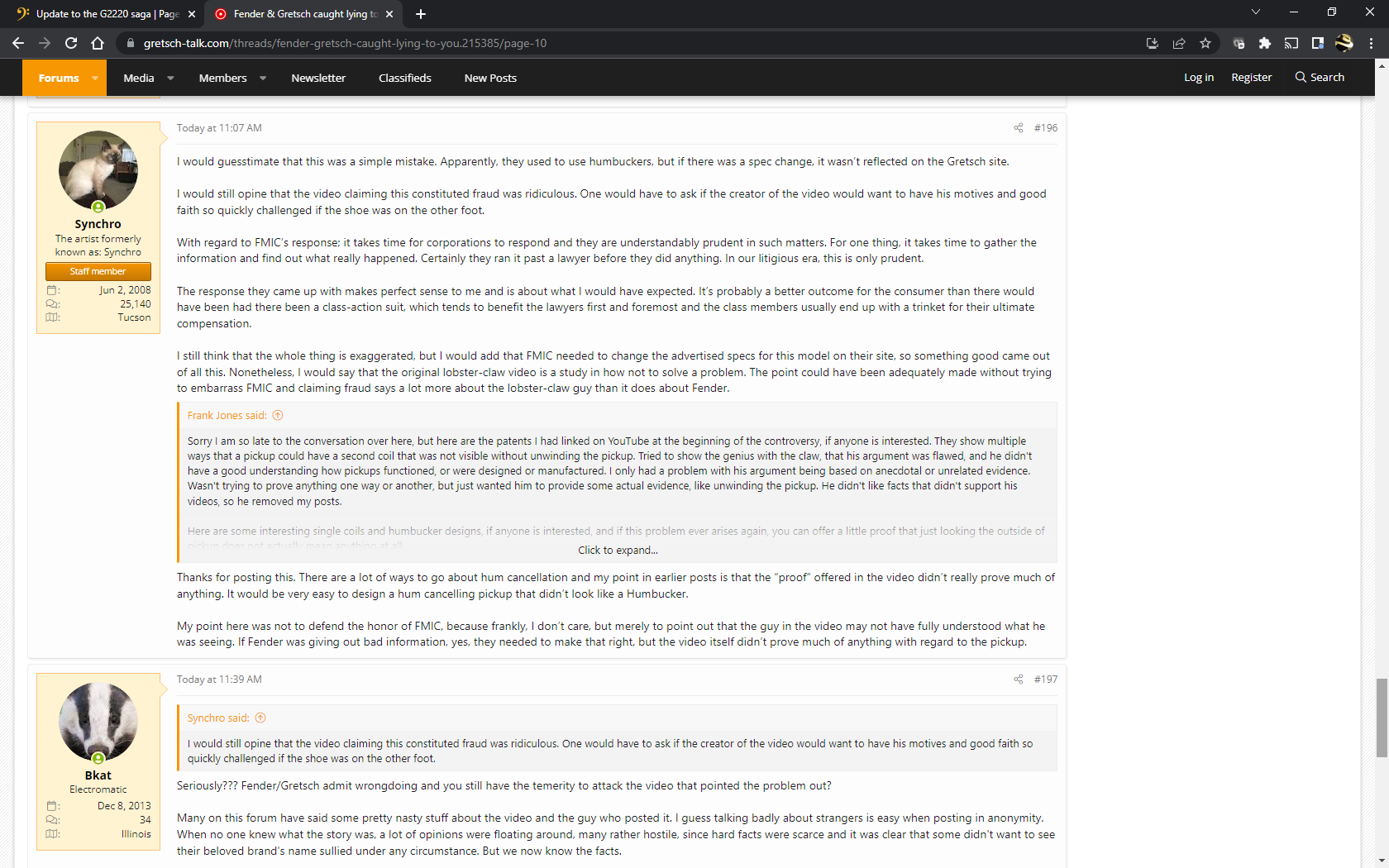Share post #197 via share icon
The height and width of the screenshot is (868, 1389).
click(1019, 680)
